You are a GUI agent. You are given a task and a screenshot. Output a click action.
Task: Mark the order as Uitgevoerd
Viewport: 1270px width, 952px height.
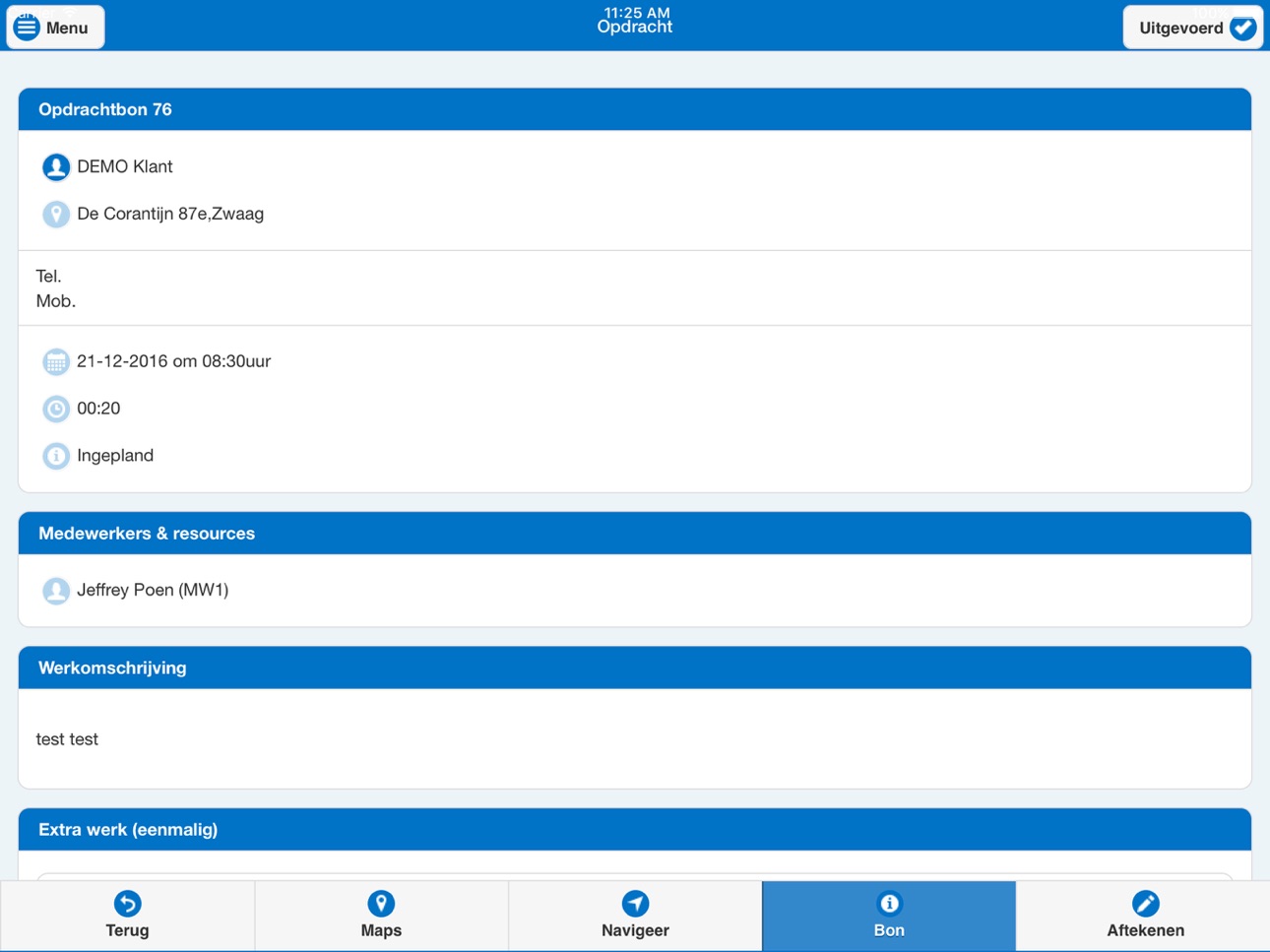1192,28
